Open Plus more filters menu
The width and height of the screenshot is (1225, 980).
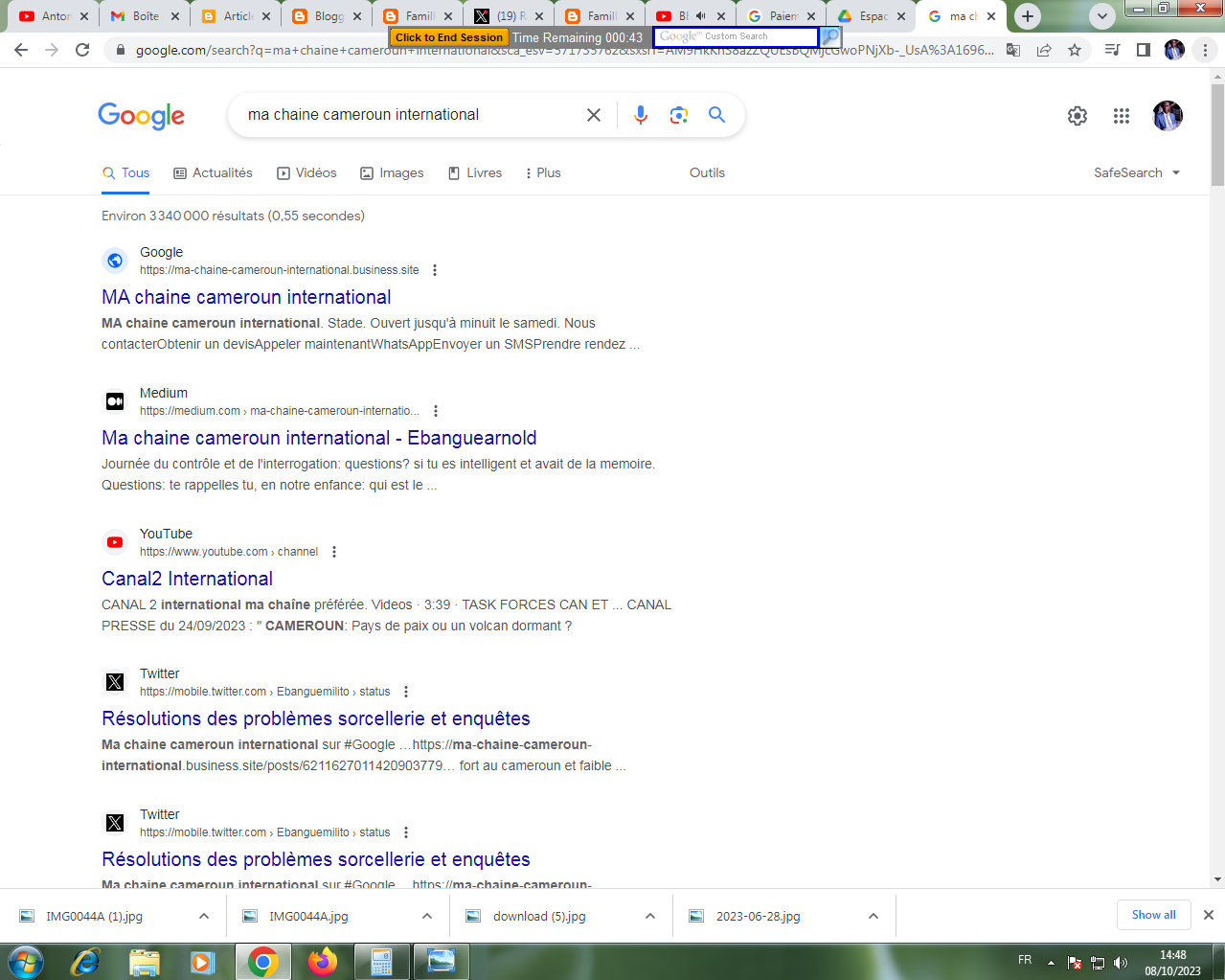click(543, 172)
